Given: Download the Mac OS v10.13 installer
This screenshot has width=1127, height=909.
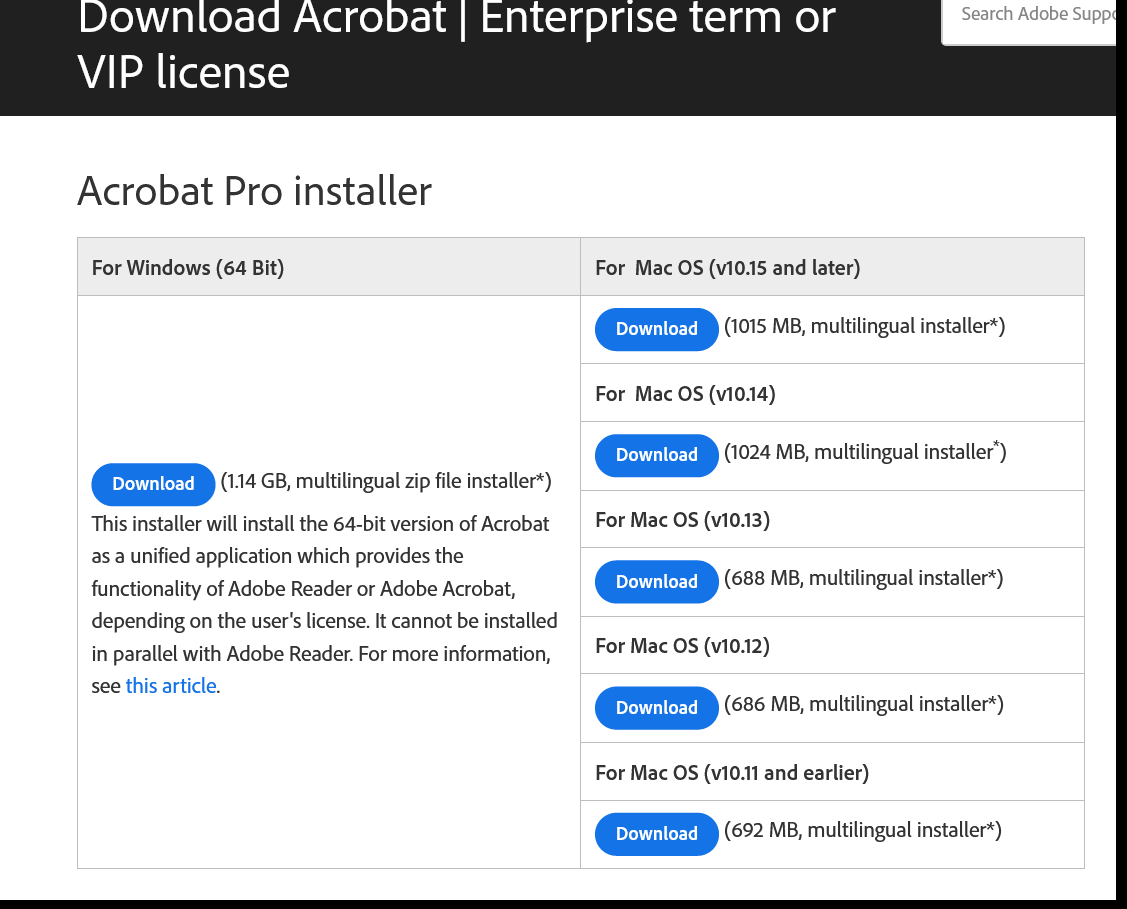Looking at the screenshot, I should [656, 581].
